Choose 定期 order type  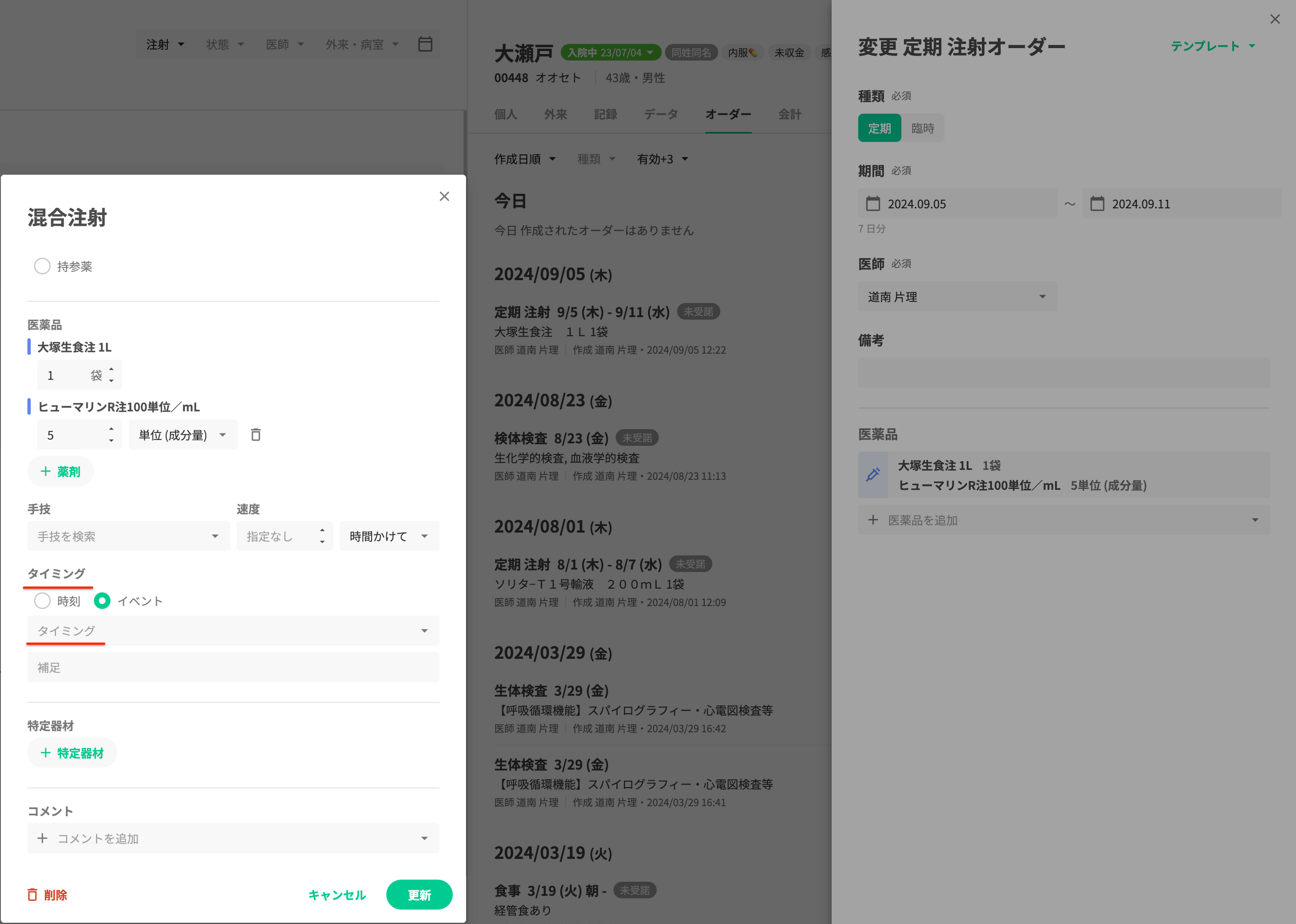coord(879,128)
